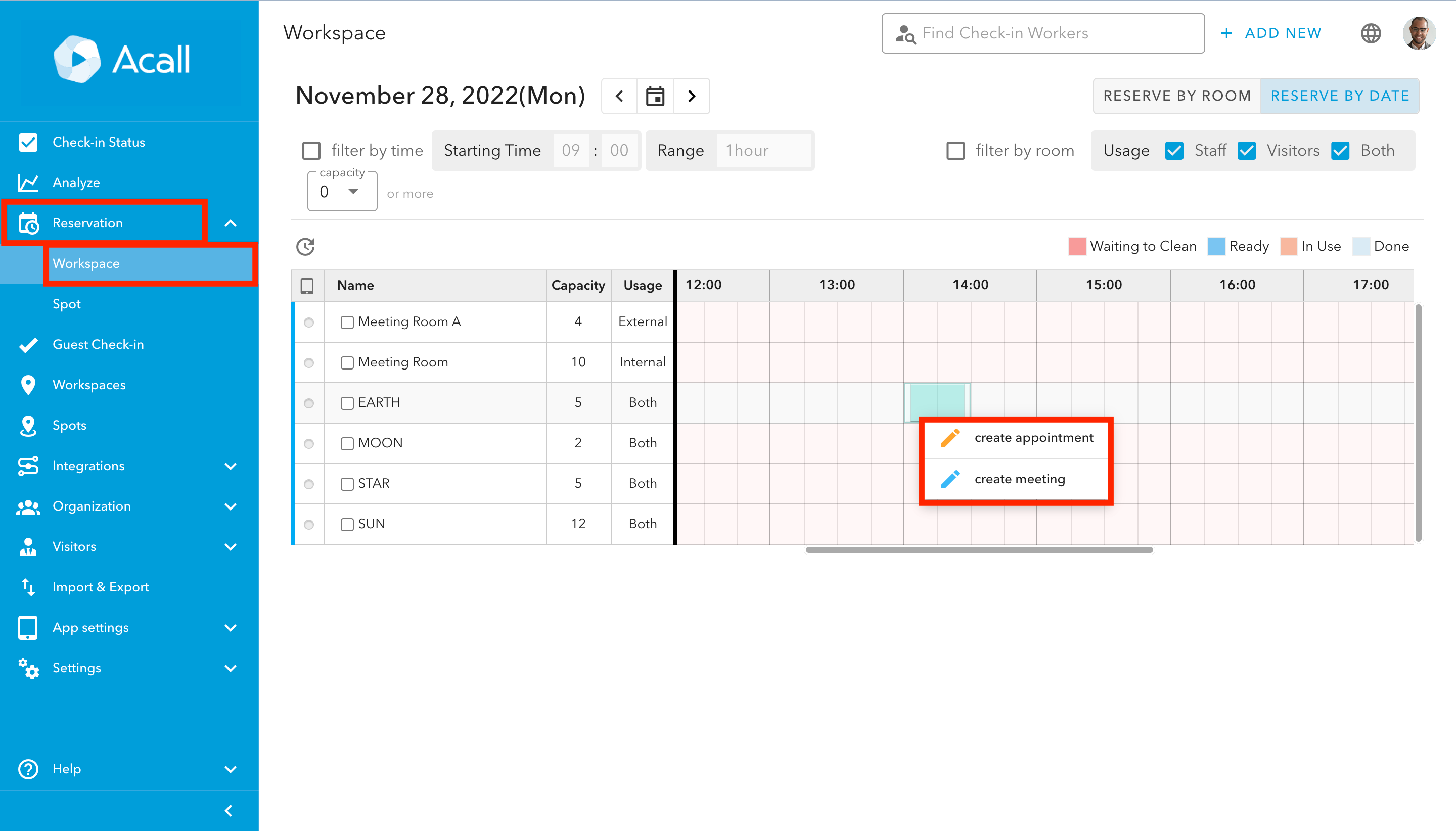Open Spot under Reservation
1456x831 pixels.
click(67, 304)
